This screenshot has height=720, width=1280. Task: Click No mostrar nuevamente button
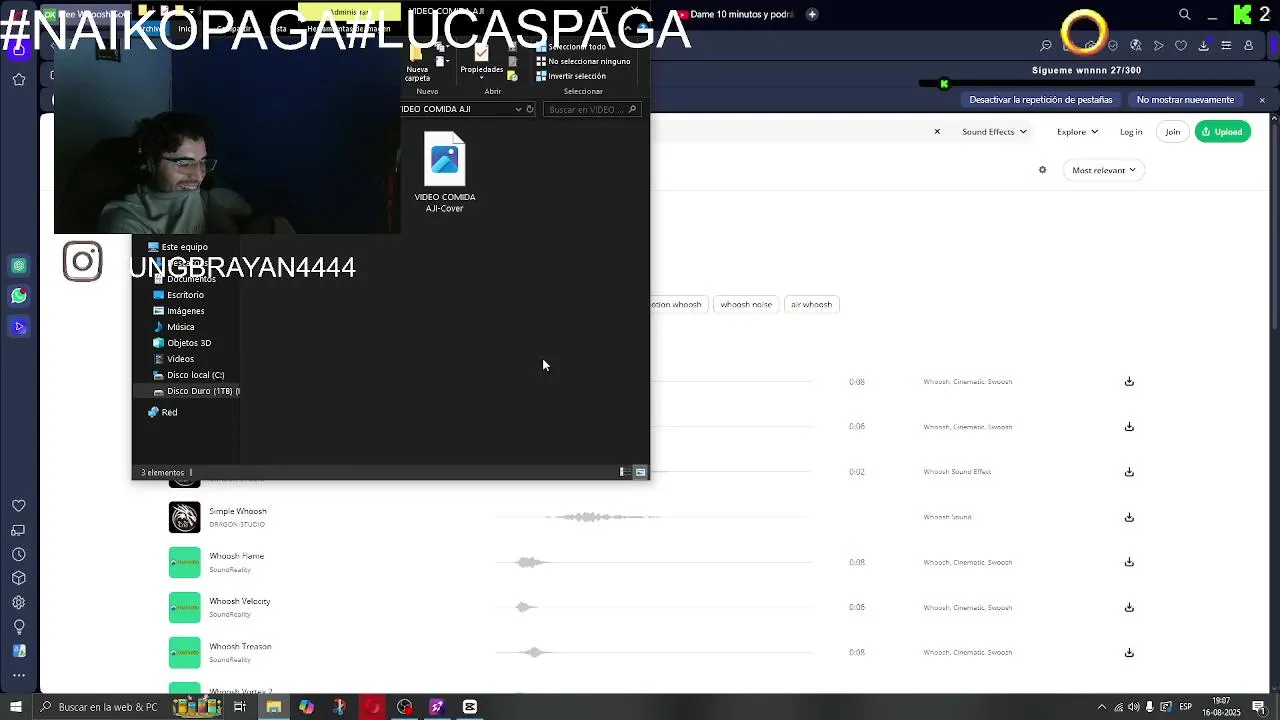[1185, 100]
